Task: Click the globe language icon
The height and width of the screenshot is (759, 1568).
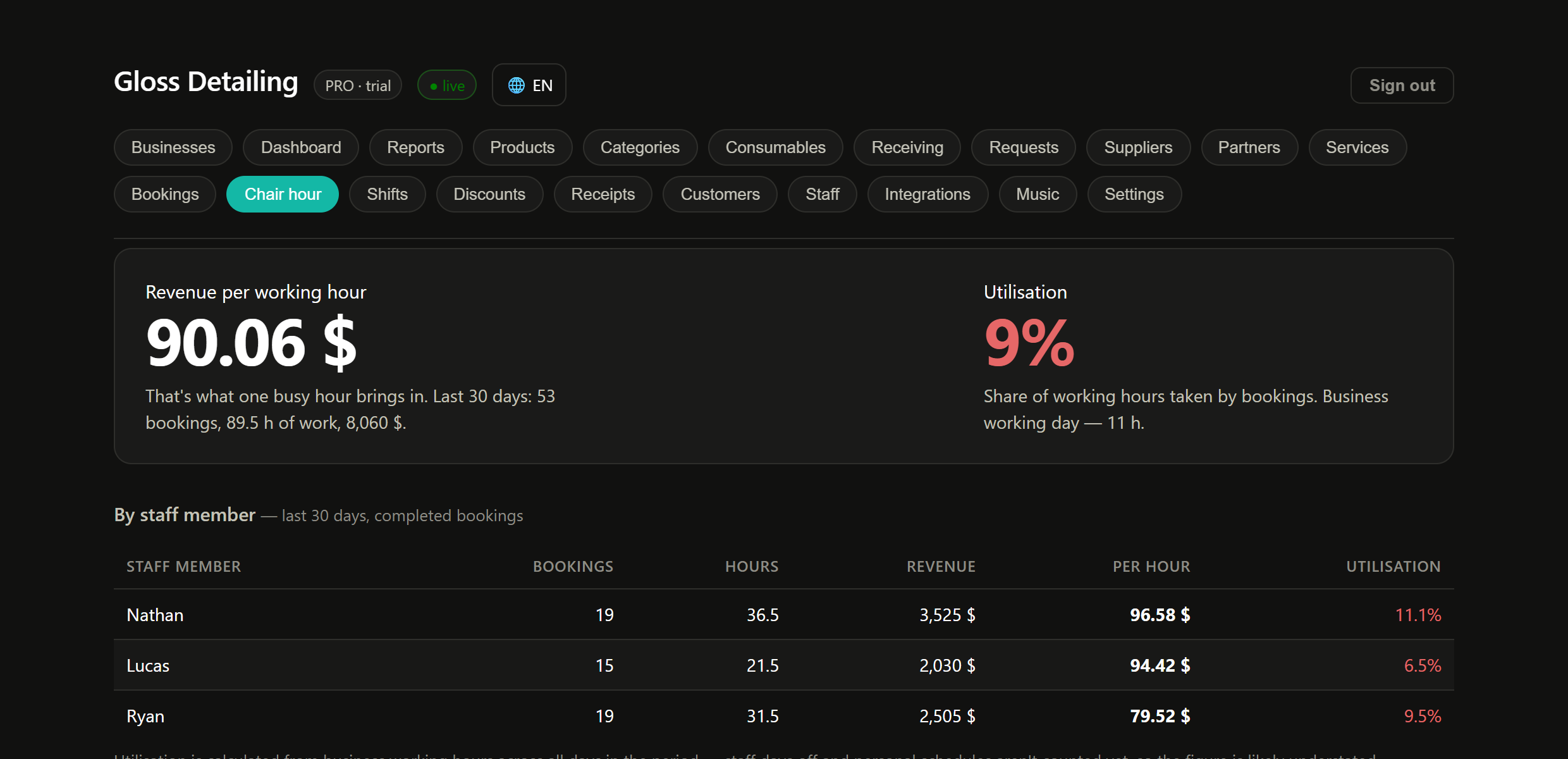Action: click(x=517, y=85)
